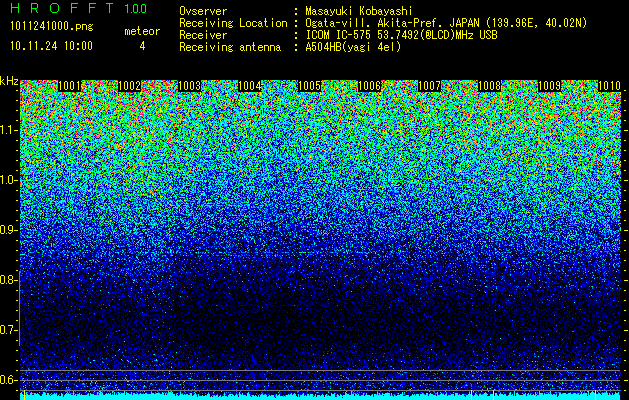Click the meteor count value 4

tap(142, 46)
